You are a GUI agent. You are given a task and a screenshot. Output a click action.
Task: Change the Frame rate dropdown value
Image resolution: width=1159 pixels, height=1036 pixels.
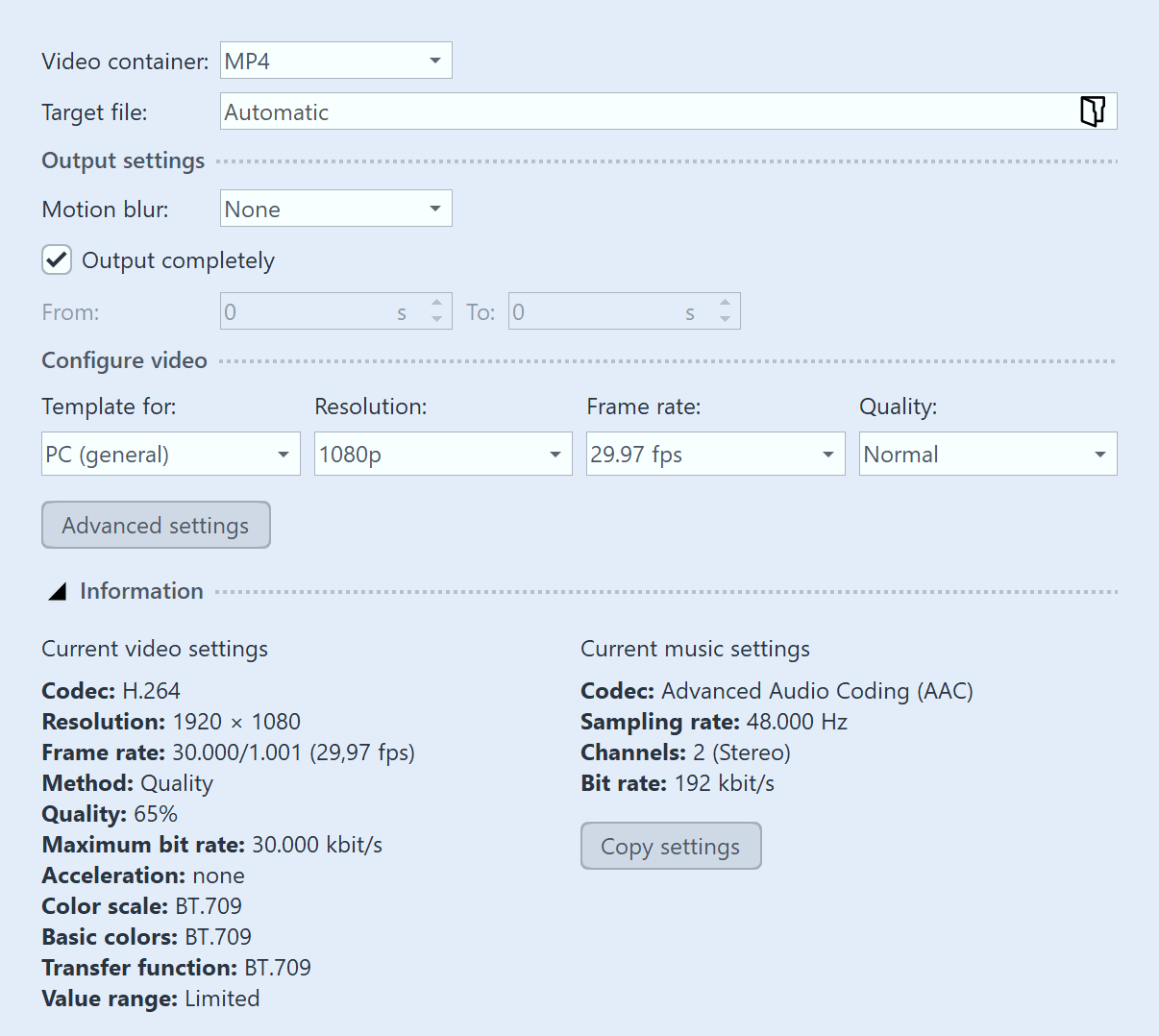715,454
